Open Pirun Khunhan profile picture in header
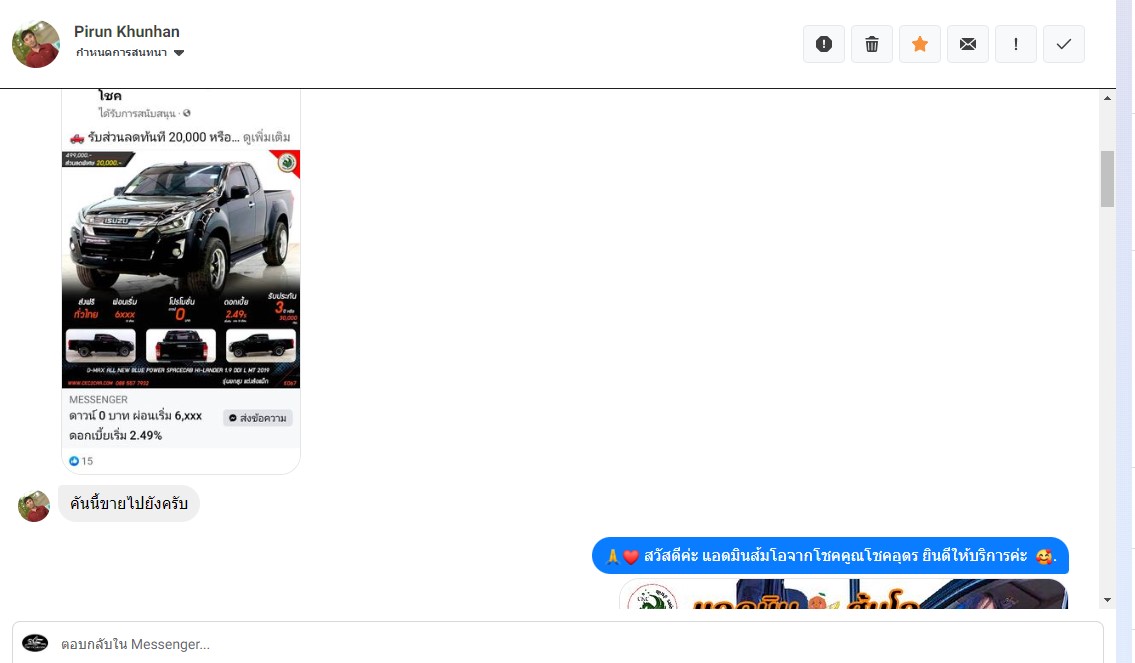1135x663 pixels. 36,44
